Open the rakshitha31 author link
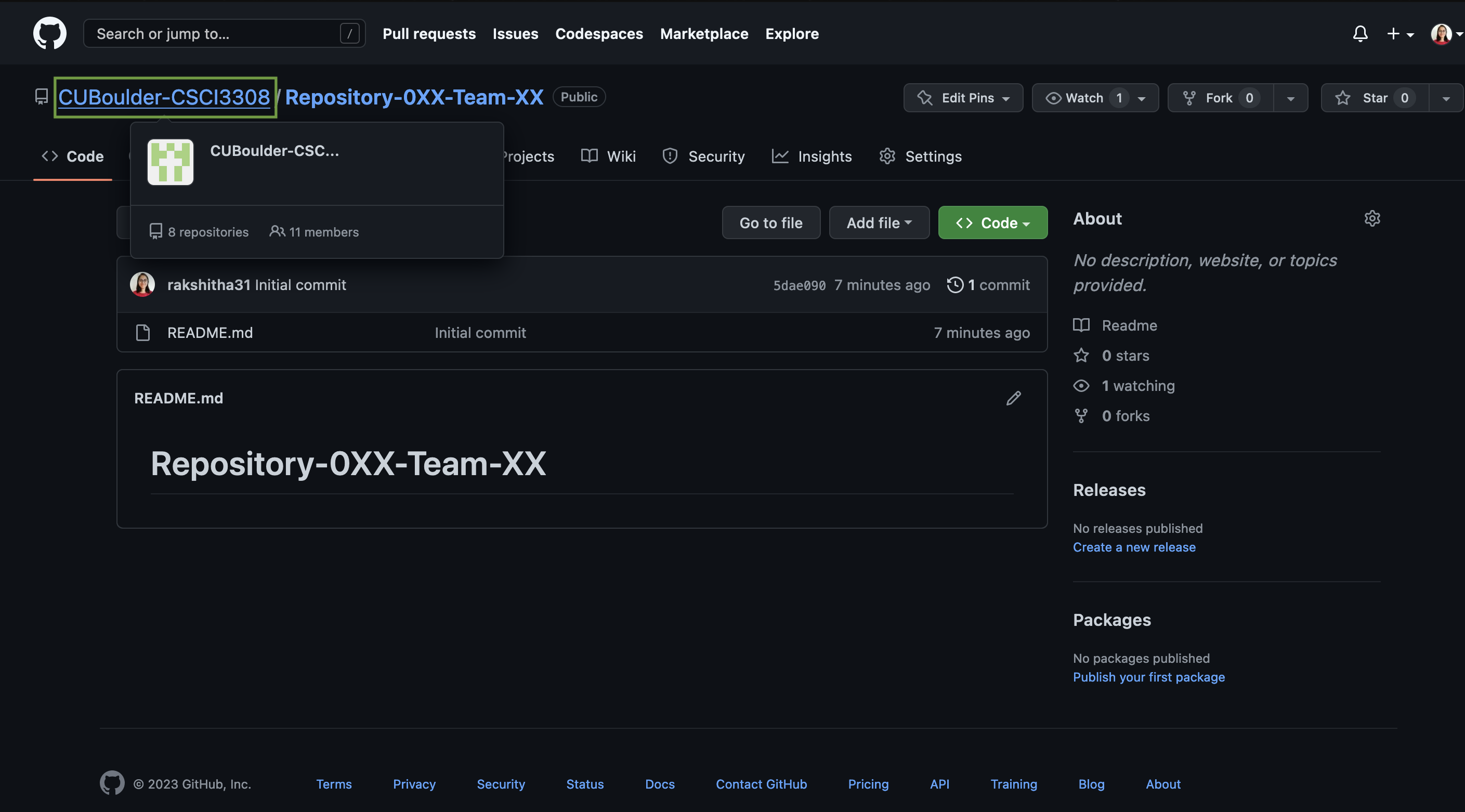 [208, 285]
